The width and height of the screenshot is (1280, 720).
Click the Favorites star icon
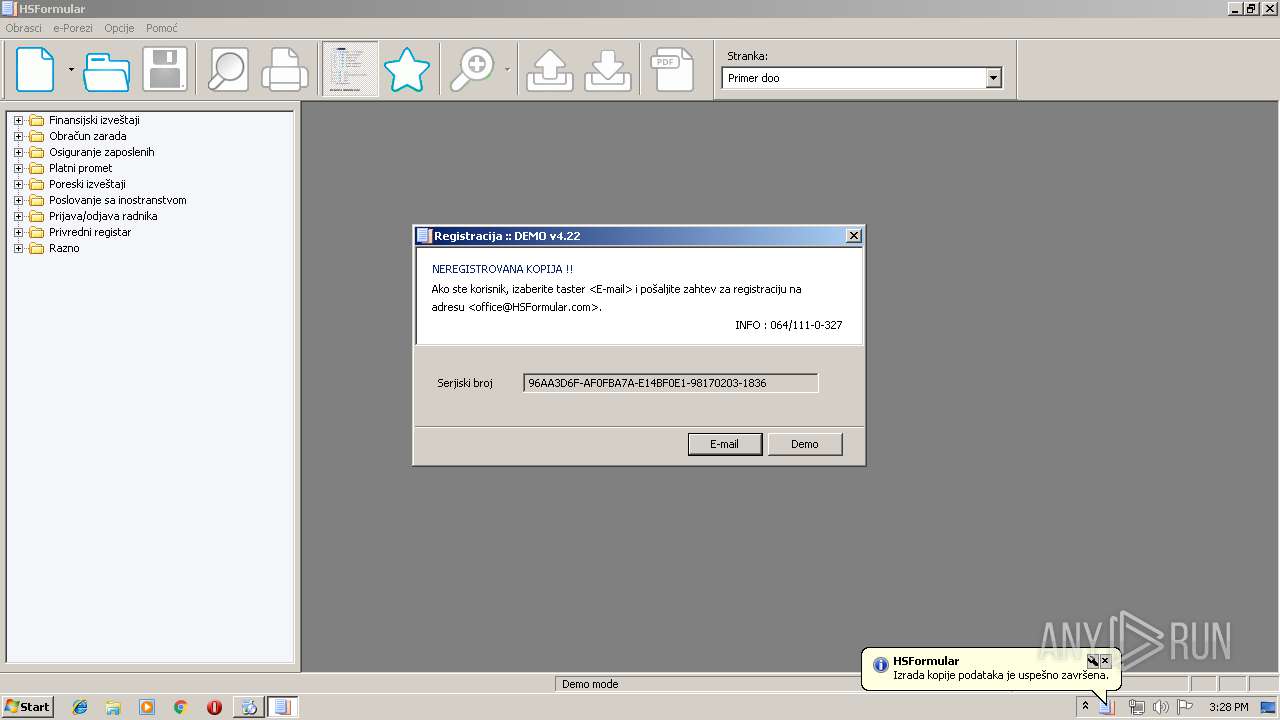[407, 70]
